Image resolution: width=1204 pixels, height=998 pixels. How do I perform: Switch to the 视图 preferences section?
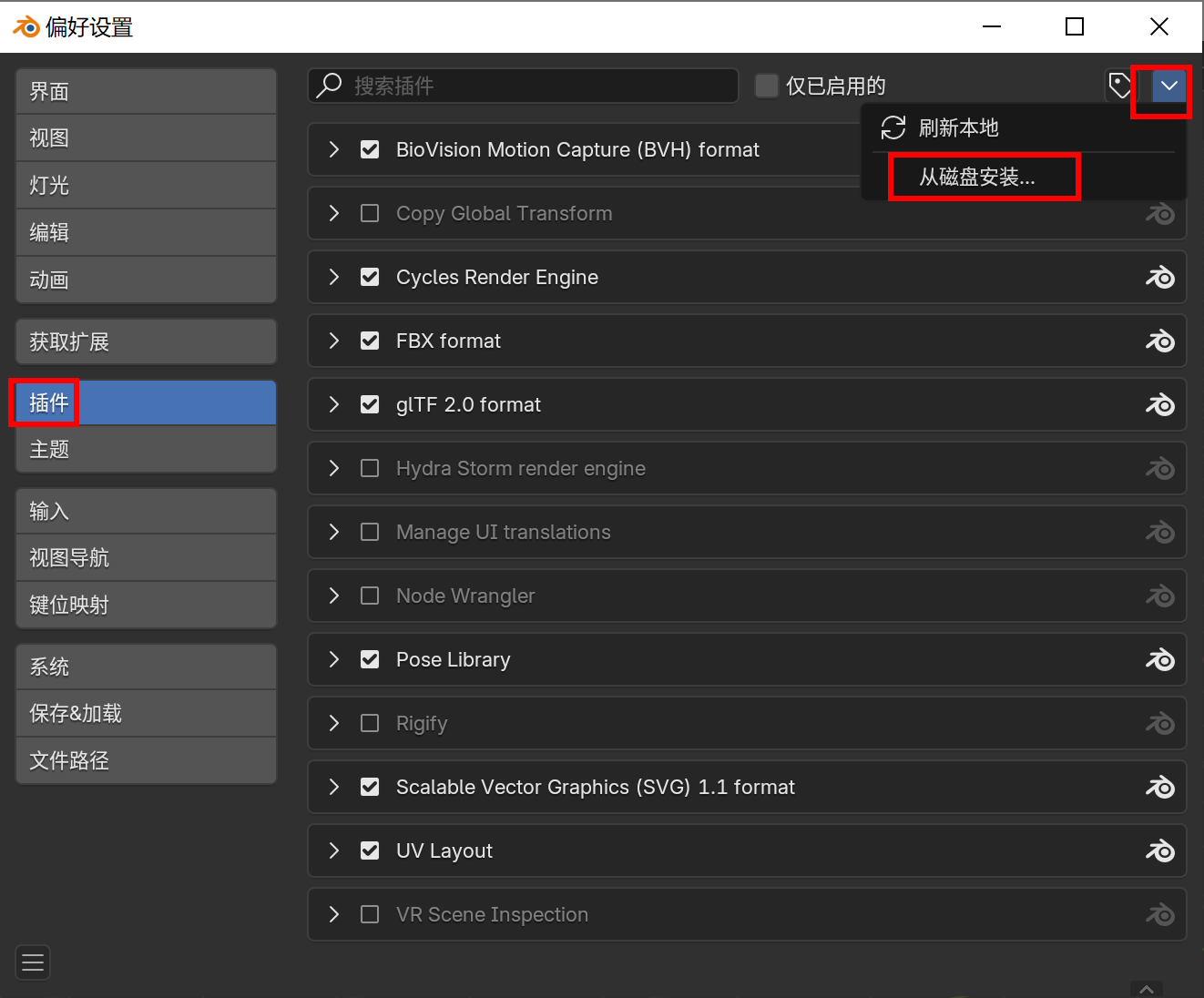tap(146, 138)
